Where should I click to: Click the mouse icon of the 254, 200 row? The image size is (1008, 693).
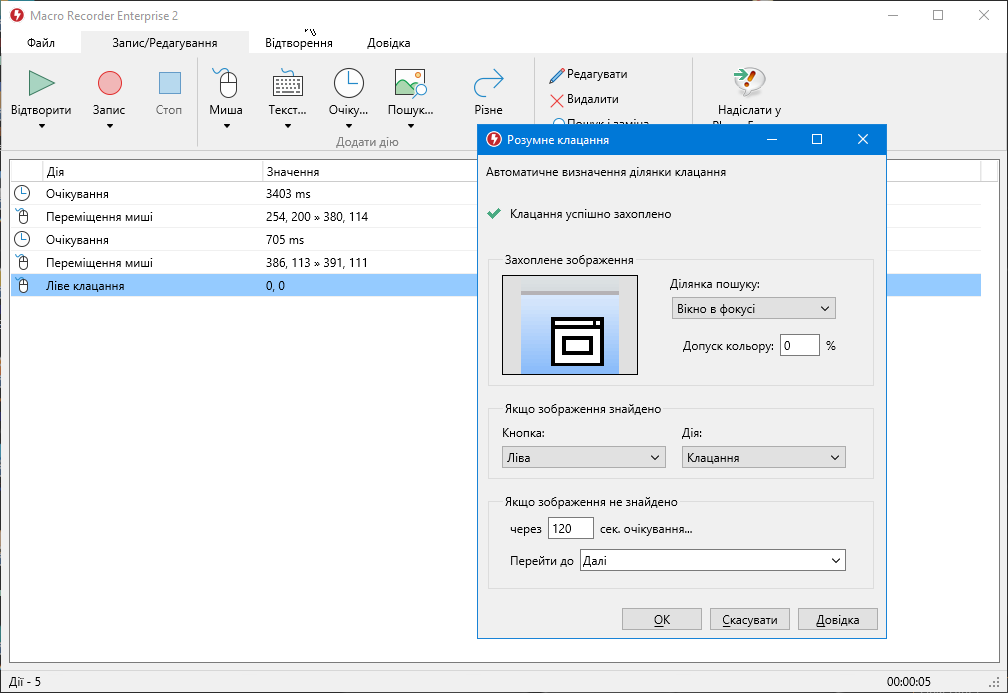[22, 217]
